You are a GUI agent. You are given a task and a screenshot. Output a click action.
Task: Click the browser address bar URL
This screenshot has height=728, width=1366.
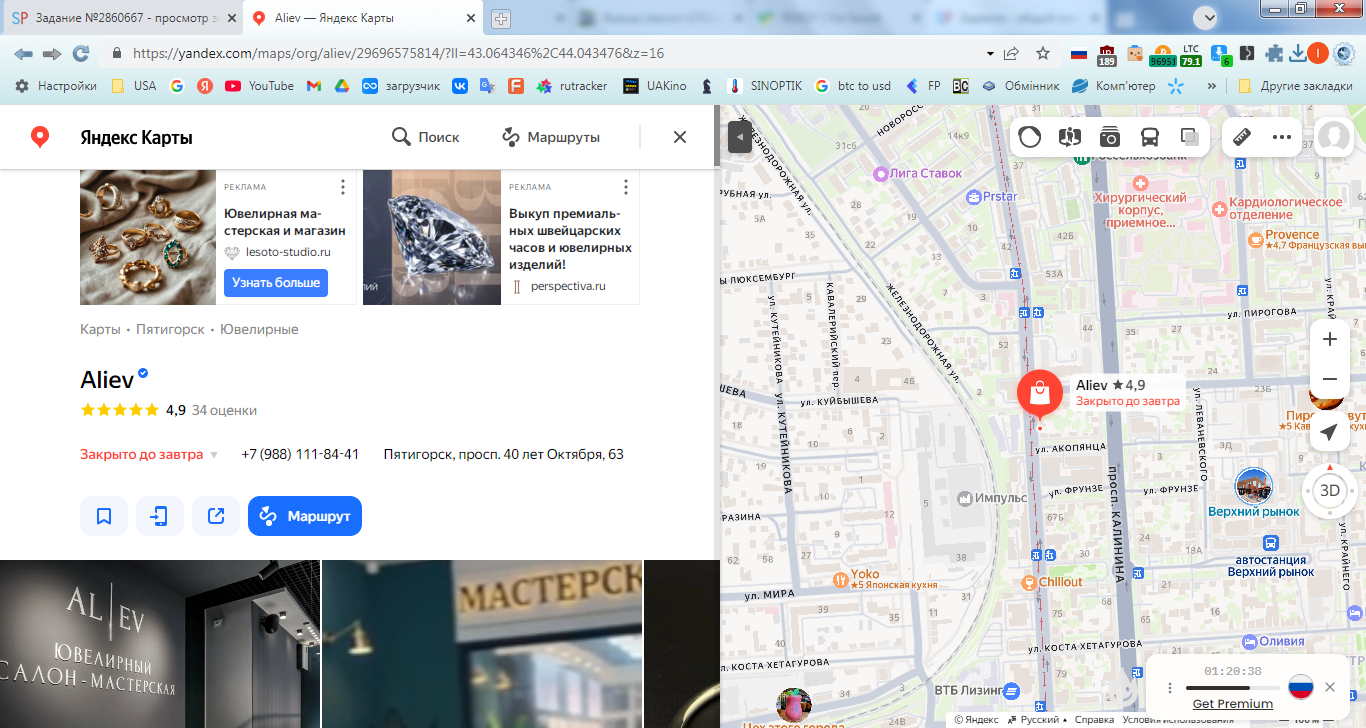(398, 54)
